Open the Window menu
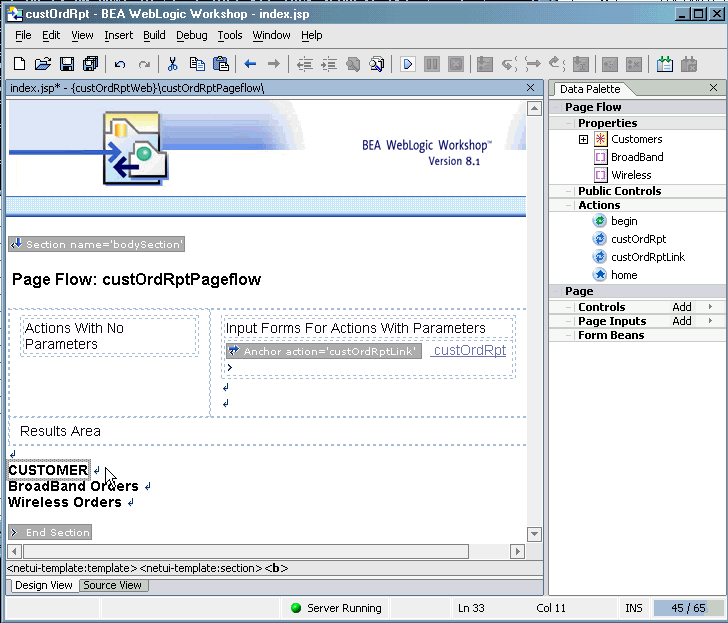This screenshot has height=623, width=728. point(271,35)
